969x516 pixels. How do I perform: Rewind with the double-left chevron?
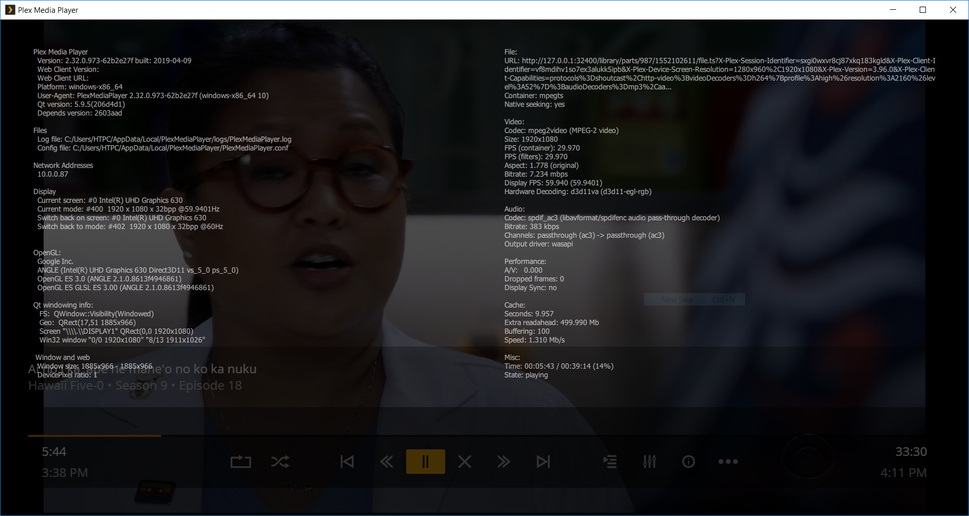coord(386,462)
